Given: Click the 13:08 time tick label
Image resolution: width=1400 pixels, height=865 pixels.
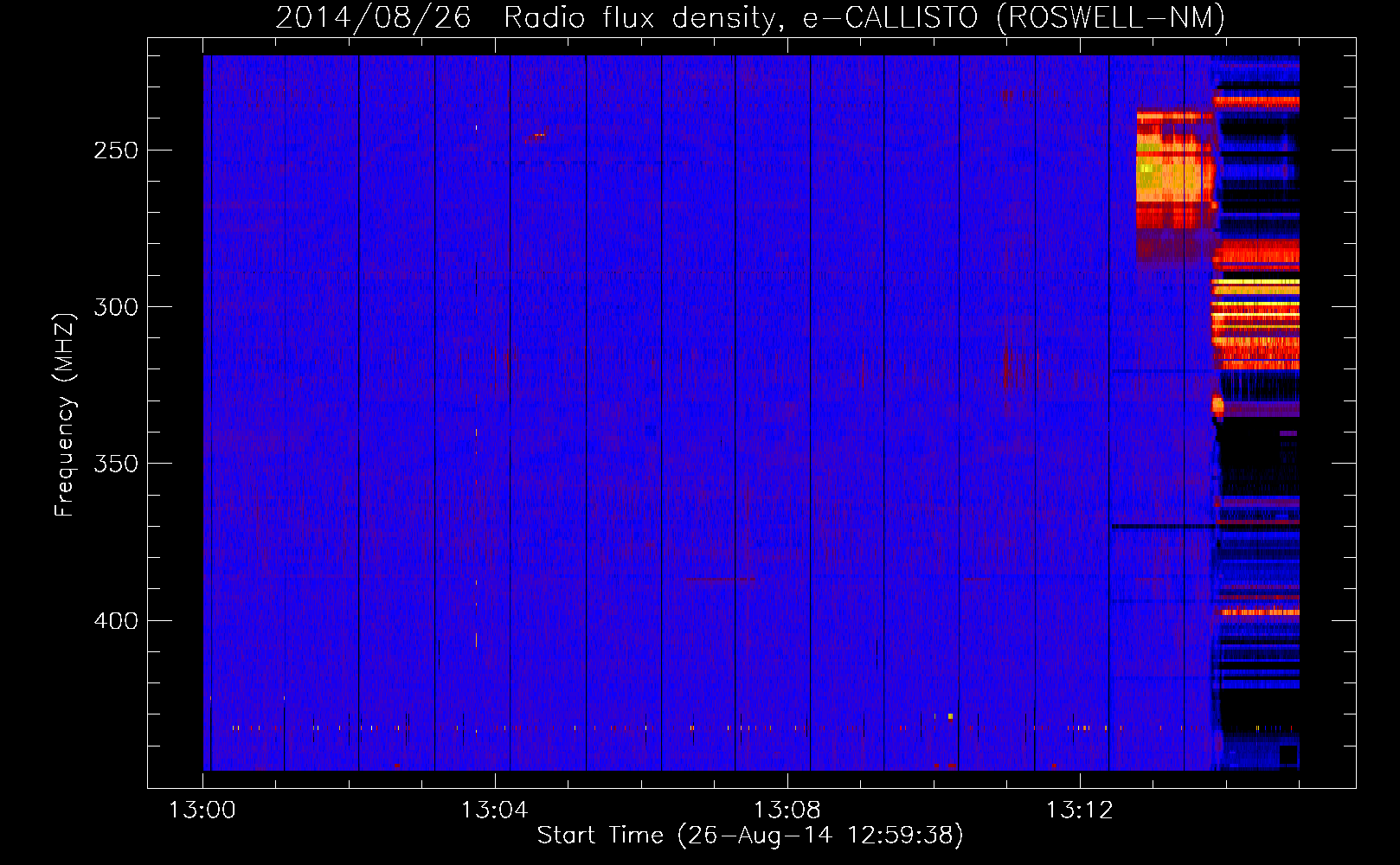Looking at the screenshot, I should pyautogui.click(x=787, y=811).
